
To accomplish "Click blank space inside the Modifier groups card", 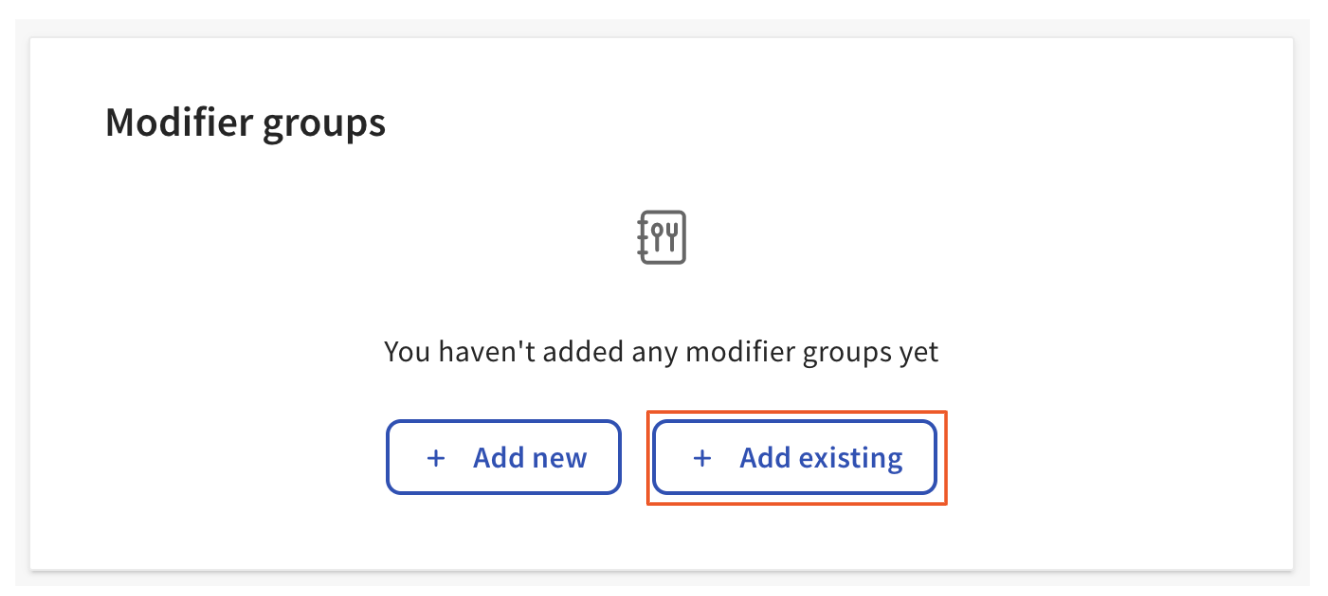I will pyautogui.click(x=1050, y=250).
